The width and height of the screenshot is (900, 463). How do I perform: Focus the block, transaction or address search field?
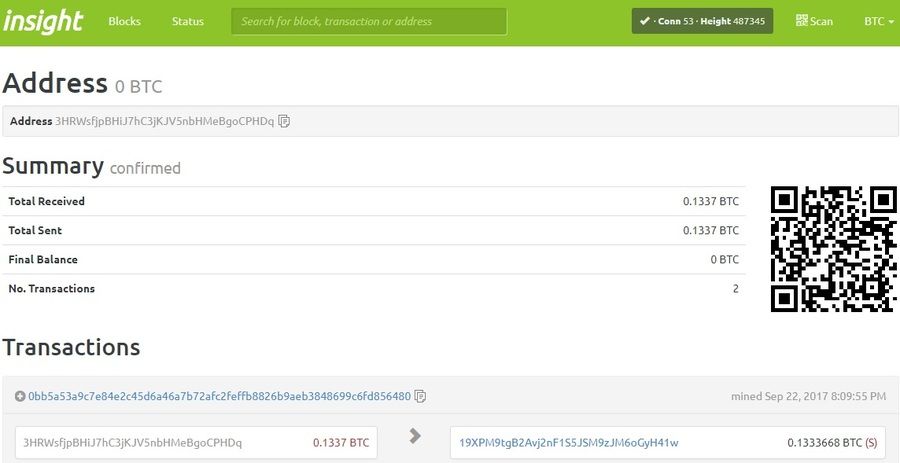[369, 21]
